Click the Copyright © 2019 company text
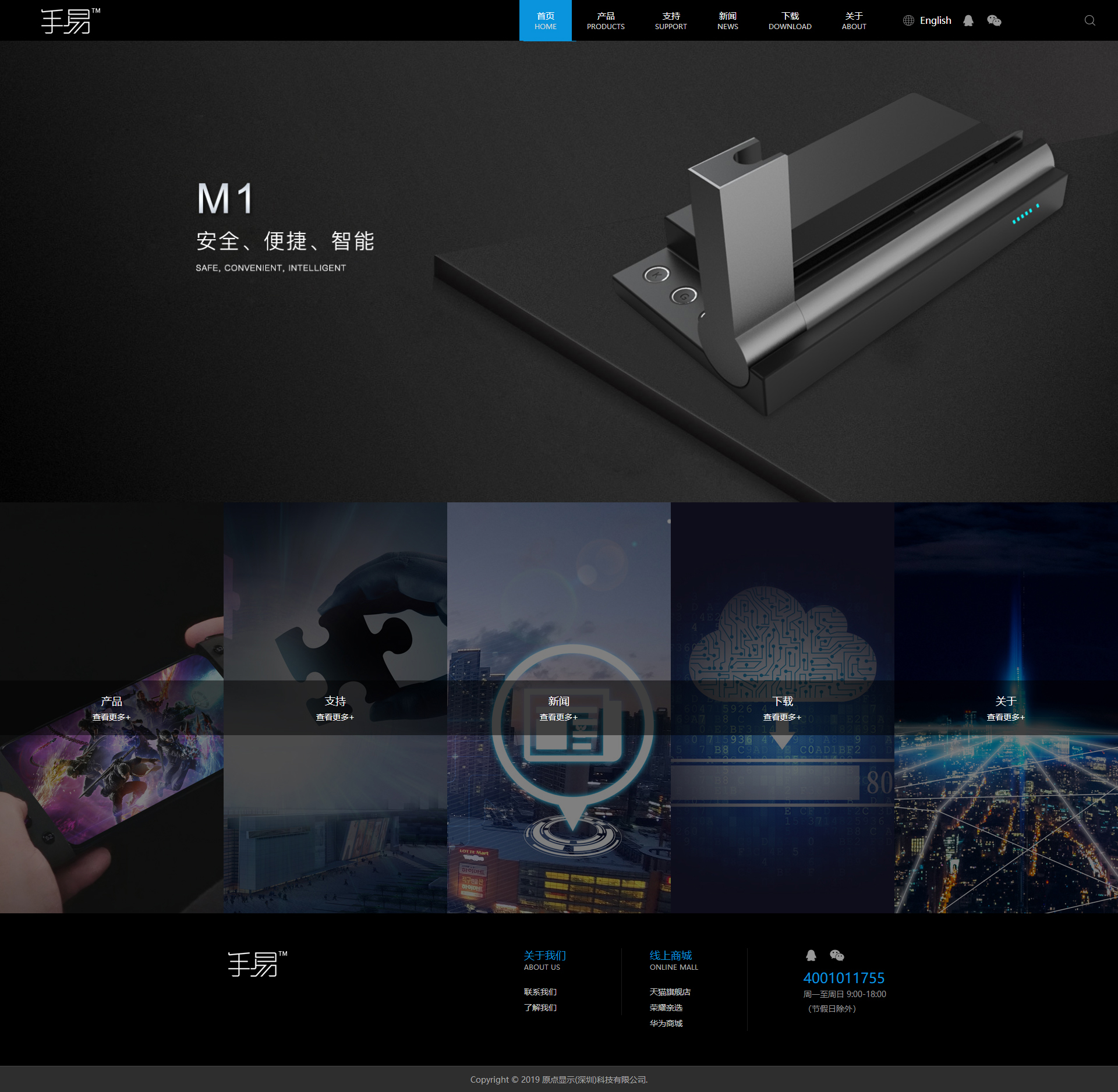The height and width of the screenshot is (1092, 1118). [x=559, y=1079]
